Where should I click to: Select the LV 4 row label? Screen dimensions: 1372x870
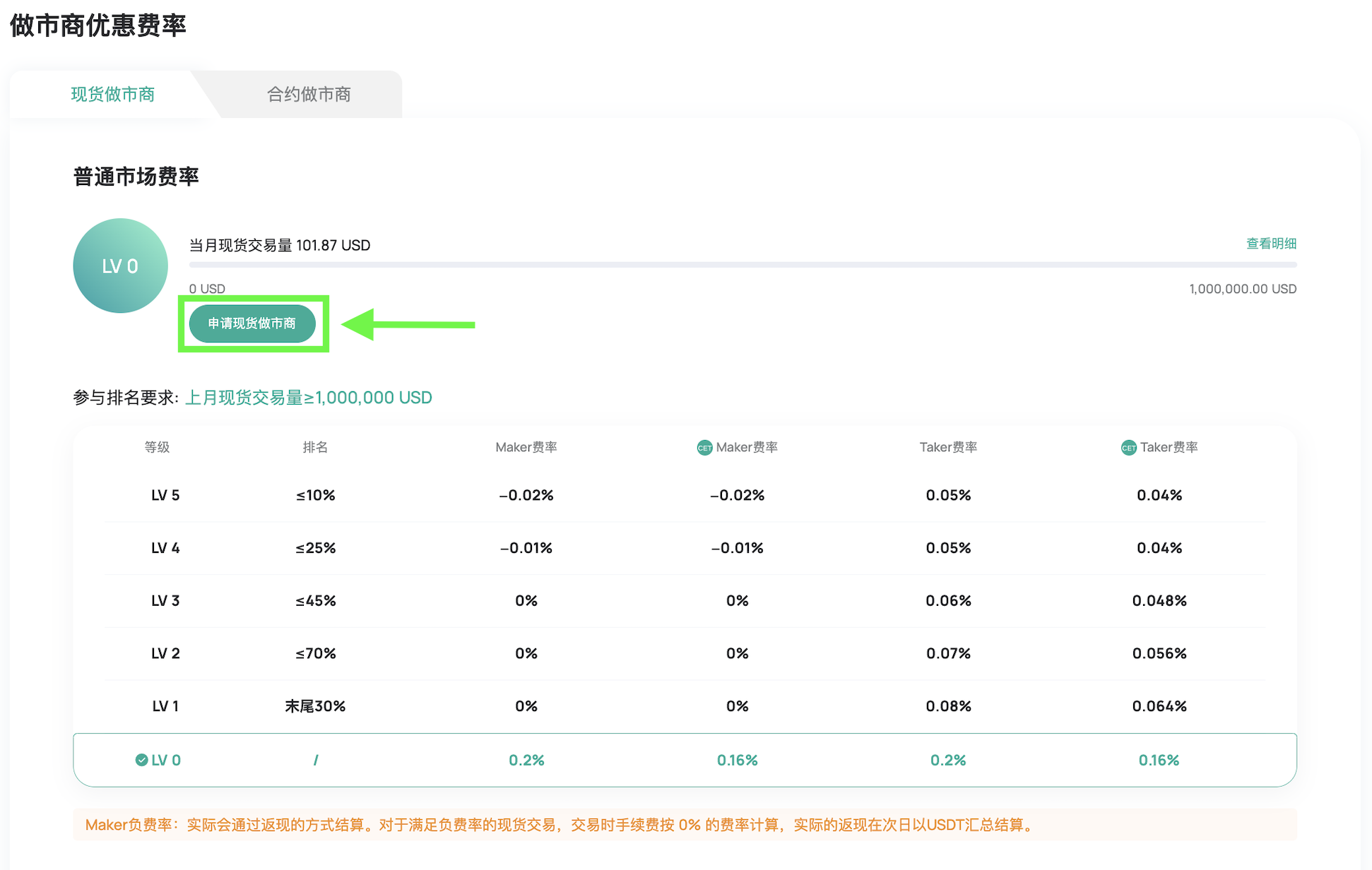pyautogui.click(x=165, y=548)
